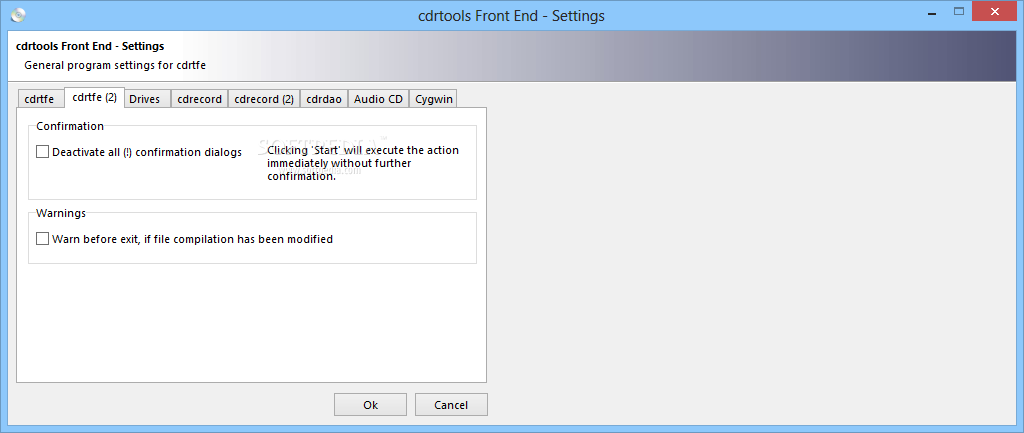This screenshot has width=1024, height=433.
Task: Click the Warnings group label
Action: click(61, 213)
